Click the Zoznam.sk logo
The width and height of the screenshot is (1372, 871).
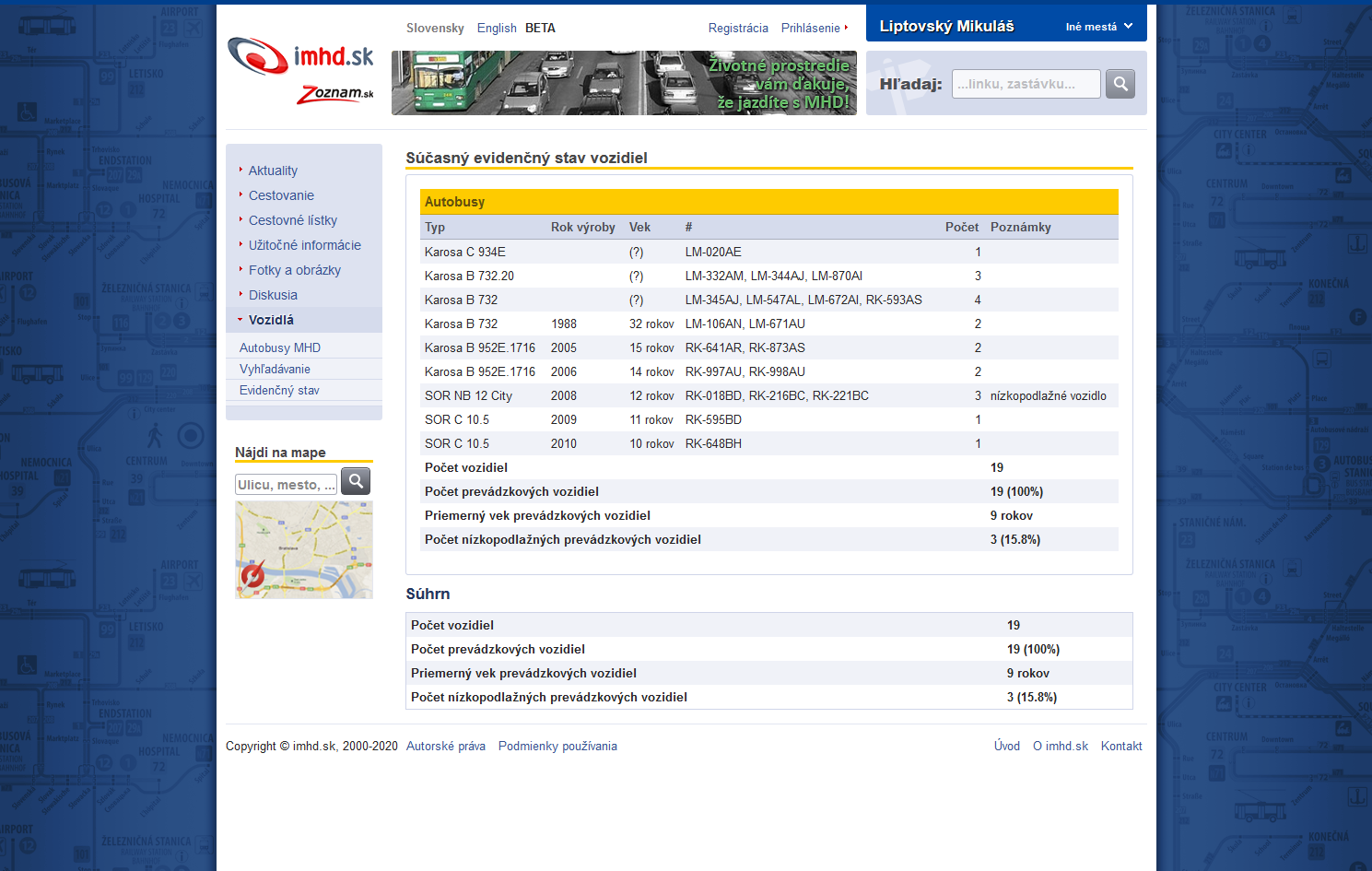335,94
